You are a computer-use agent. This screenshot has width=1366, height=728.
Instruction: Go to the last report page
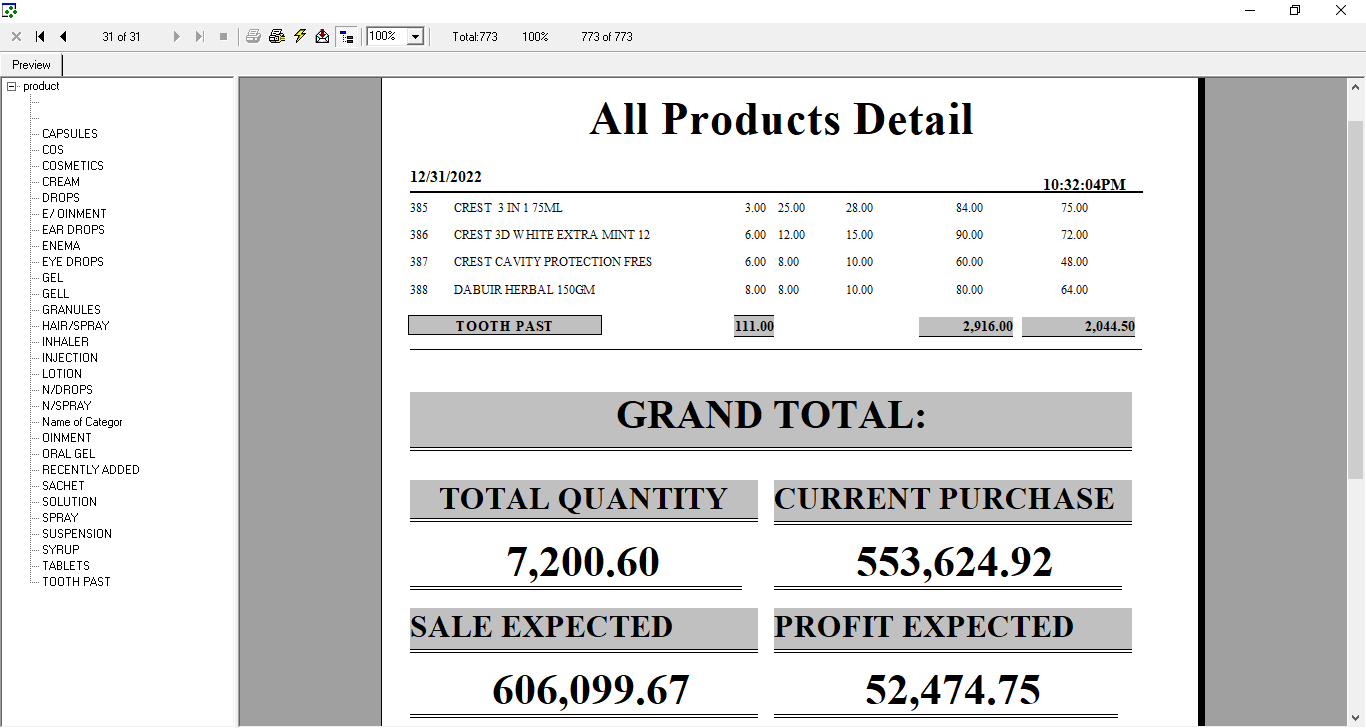[200, 37]
